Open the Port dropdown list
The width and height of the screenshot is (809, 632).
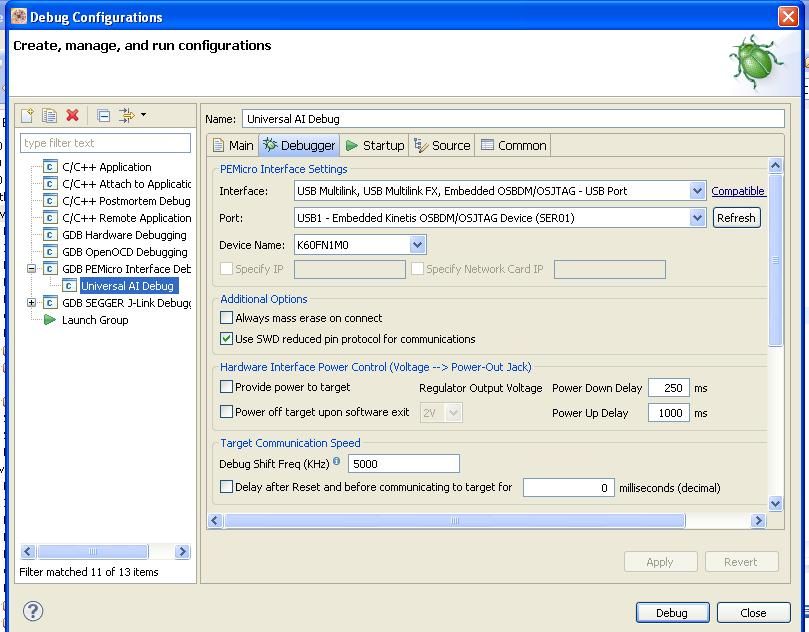(x=697, y=218)
